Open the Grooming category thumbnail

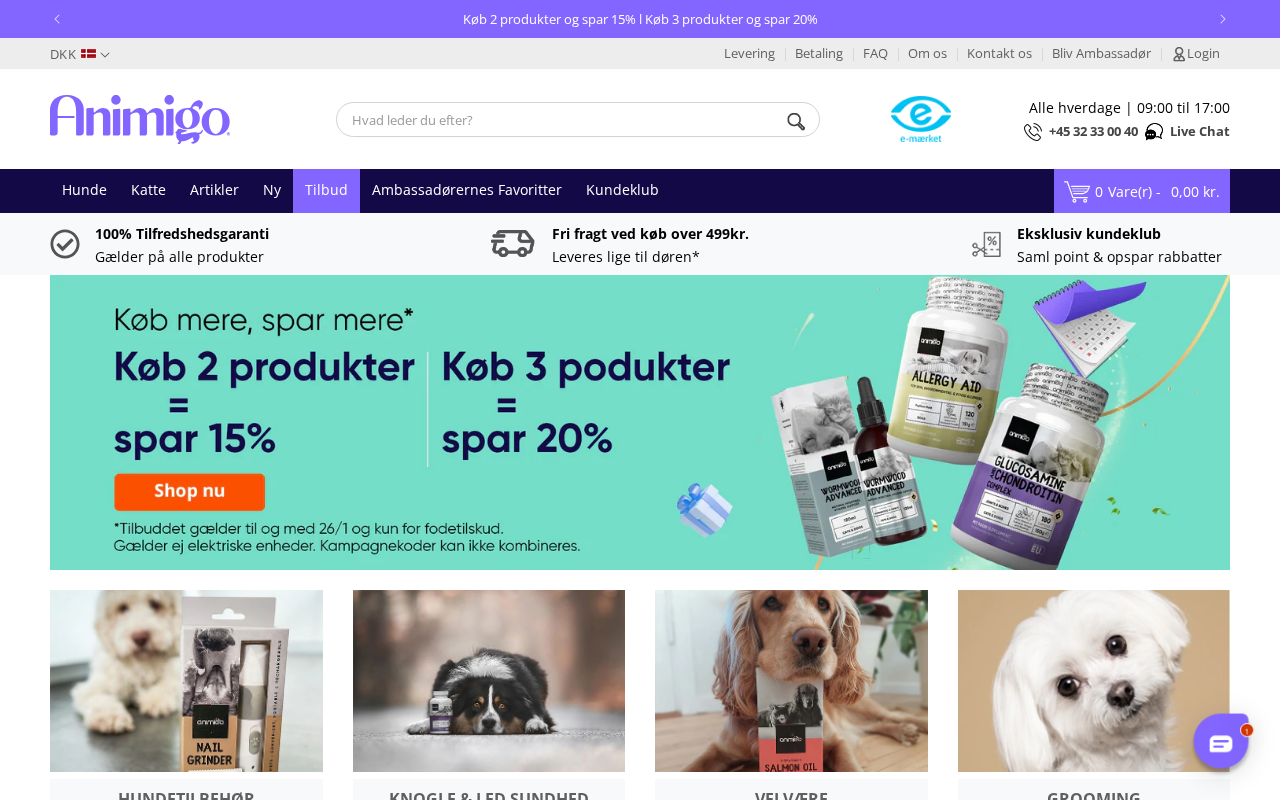(1094, 681)
